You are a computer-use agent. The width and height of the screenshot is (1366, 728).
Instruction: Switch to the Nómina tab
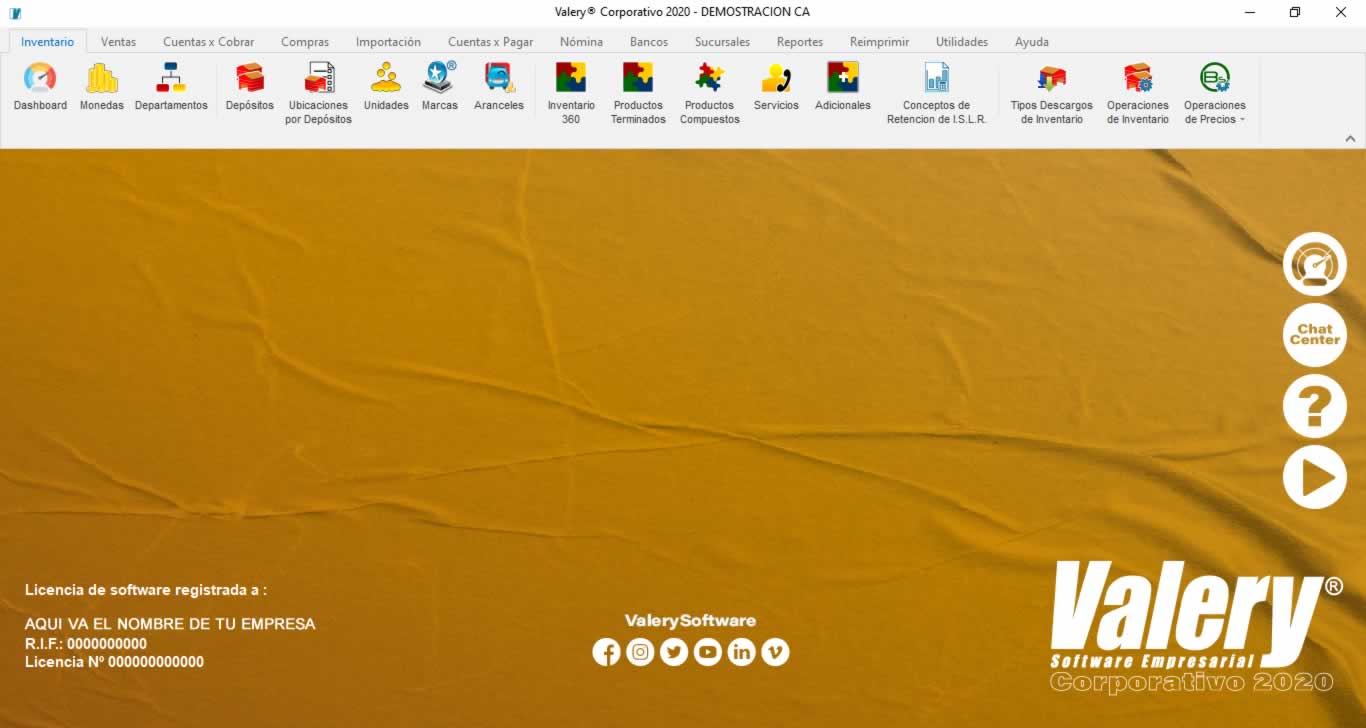tap(581, 42)
